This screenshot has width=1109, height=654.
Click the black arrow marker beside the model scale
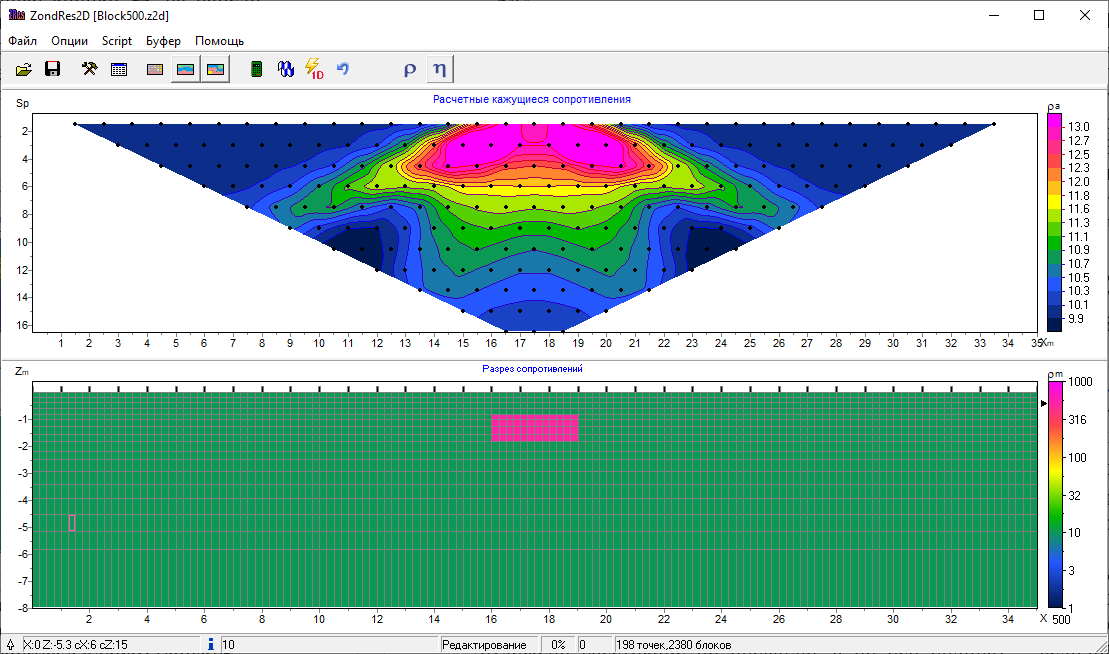pos(1044,403)
